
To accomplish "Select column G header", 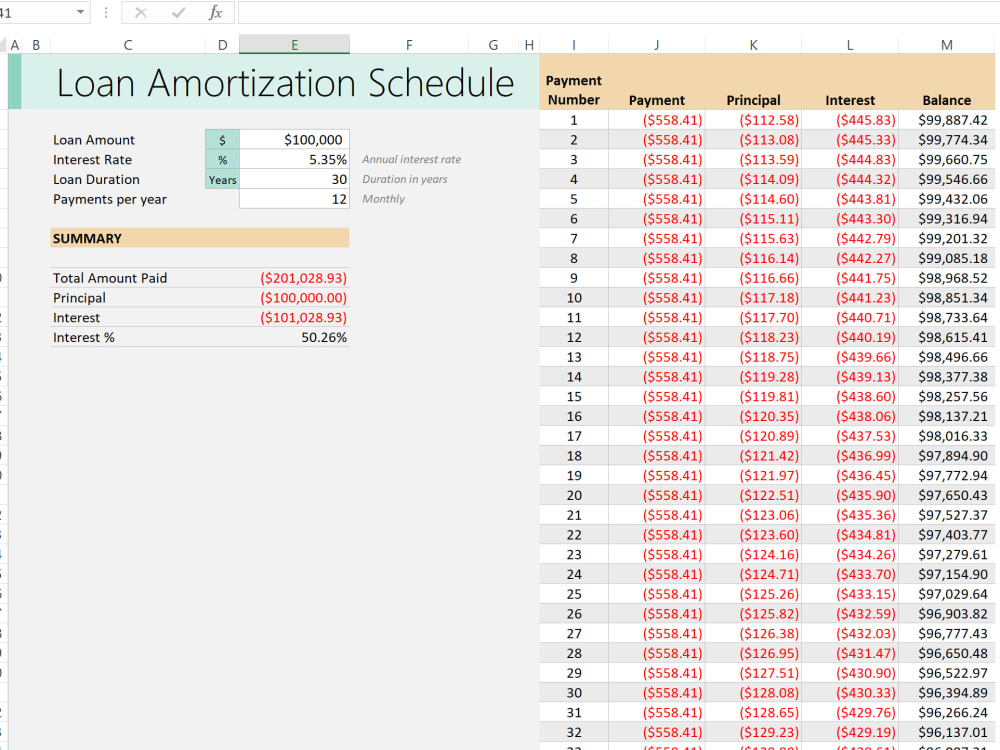I will point(493,45).
